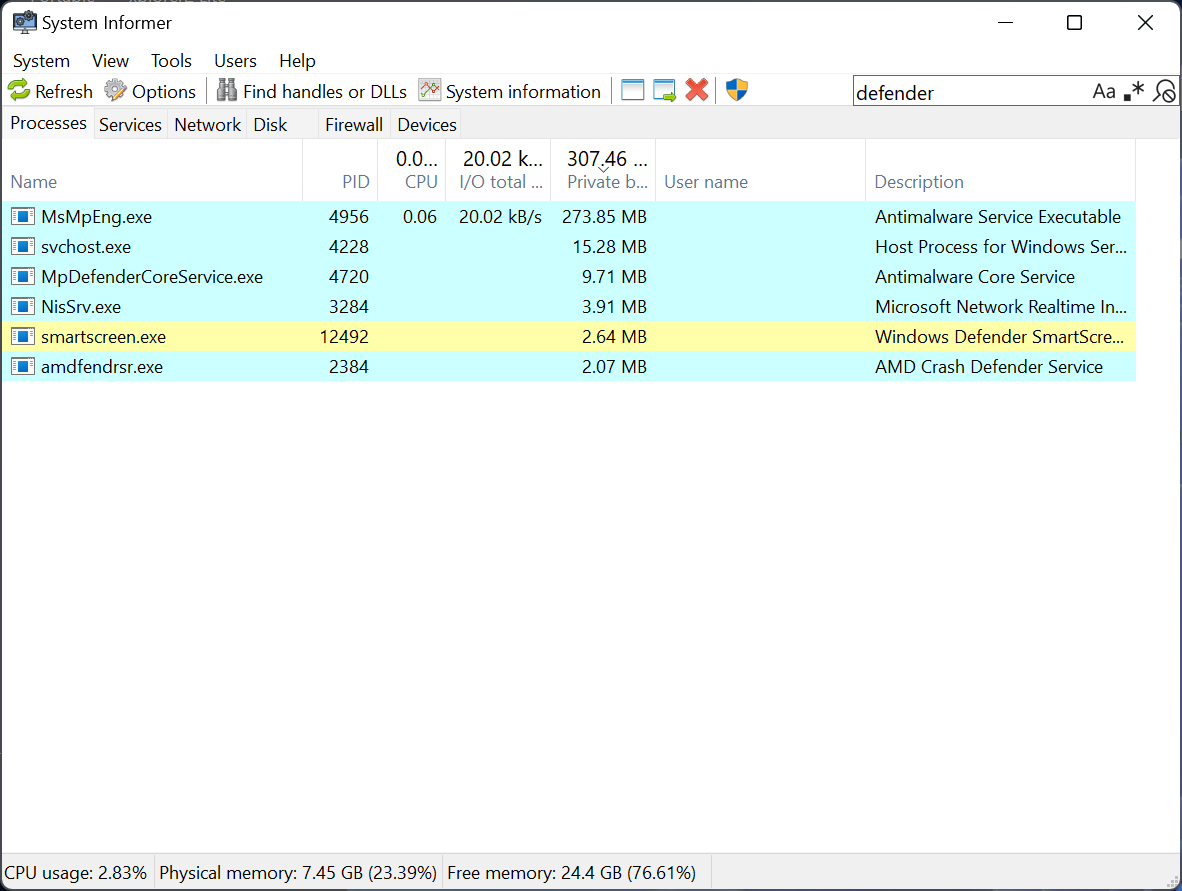Click Find window and thread icon
1182x891 pixels.
[665, 91]
